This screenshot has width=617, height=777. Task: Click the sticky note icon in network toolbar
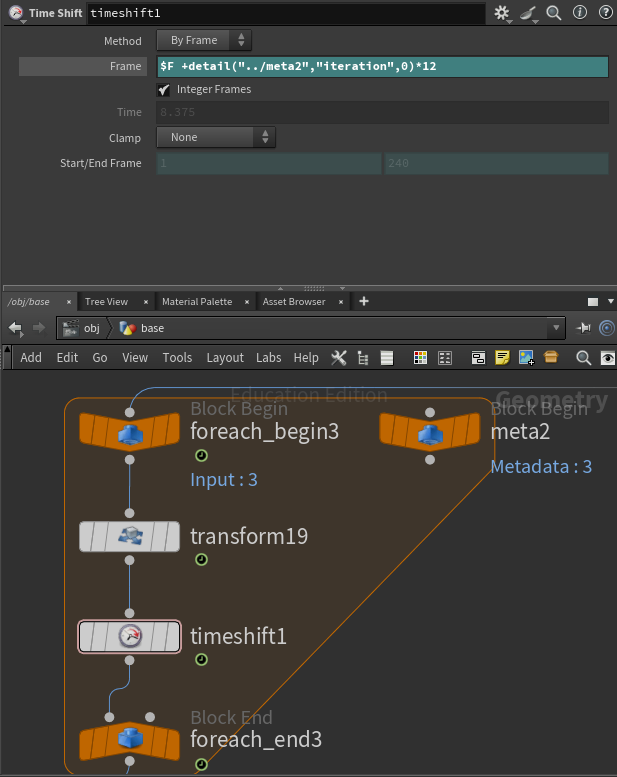[x=502, y=358]
